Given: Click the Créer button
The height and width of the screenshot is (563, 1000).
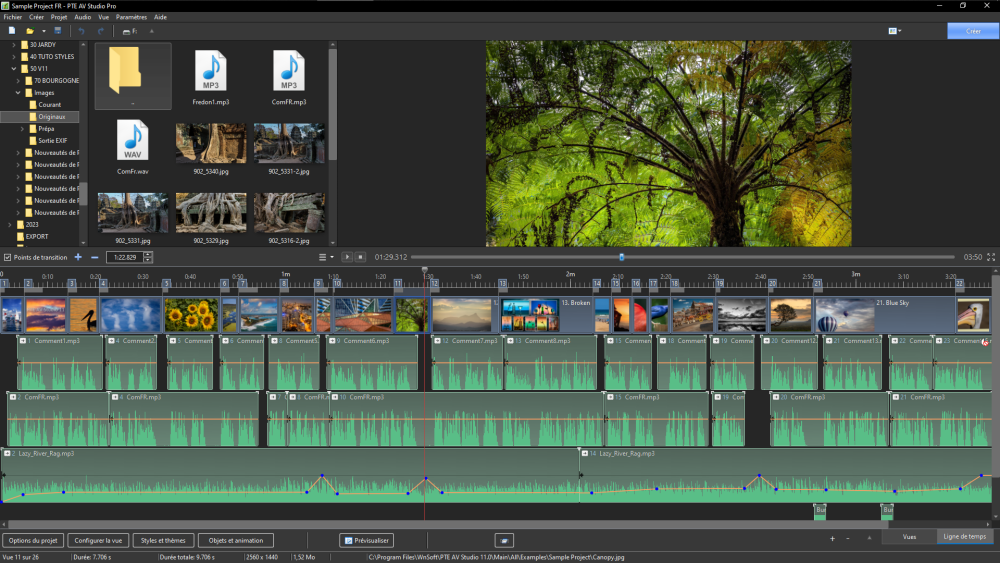Looking at the screenshot, I should (972, 31).
